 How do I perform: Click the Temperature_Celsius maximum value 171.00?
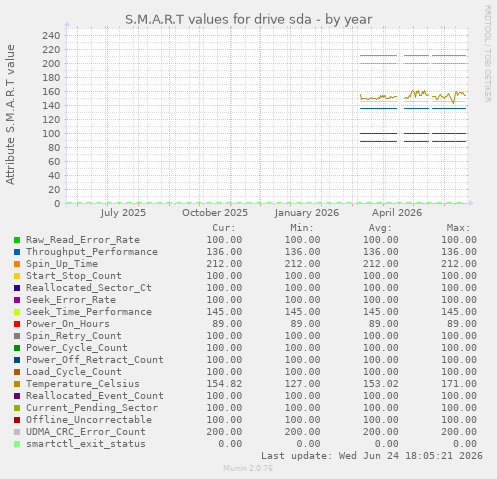pyautogui.click(x=459, y=384)
